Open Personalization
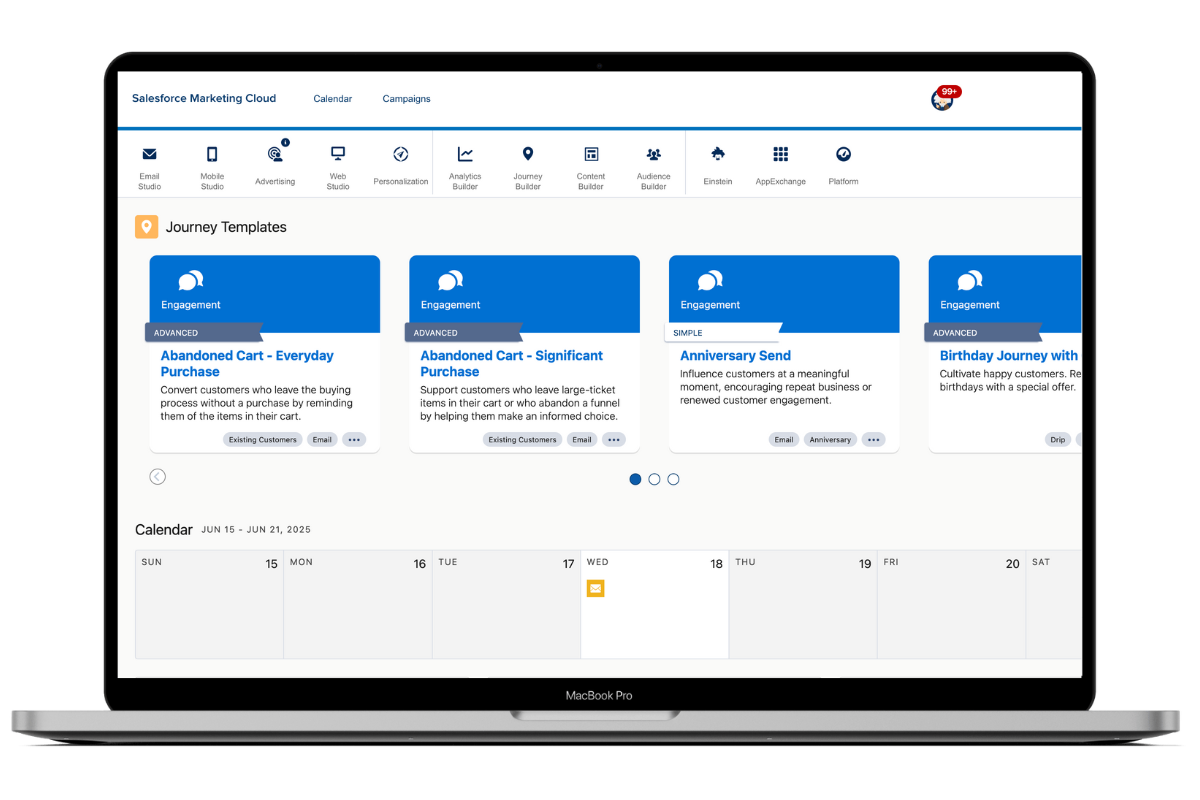Screen dimensions: 1200x800 pyautogui.click(x=401, y=165)
